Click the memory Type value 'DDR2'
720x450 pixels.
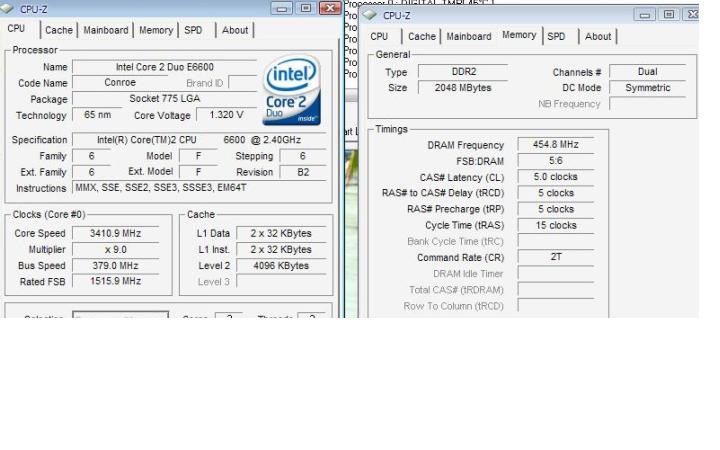click(463, 72)
